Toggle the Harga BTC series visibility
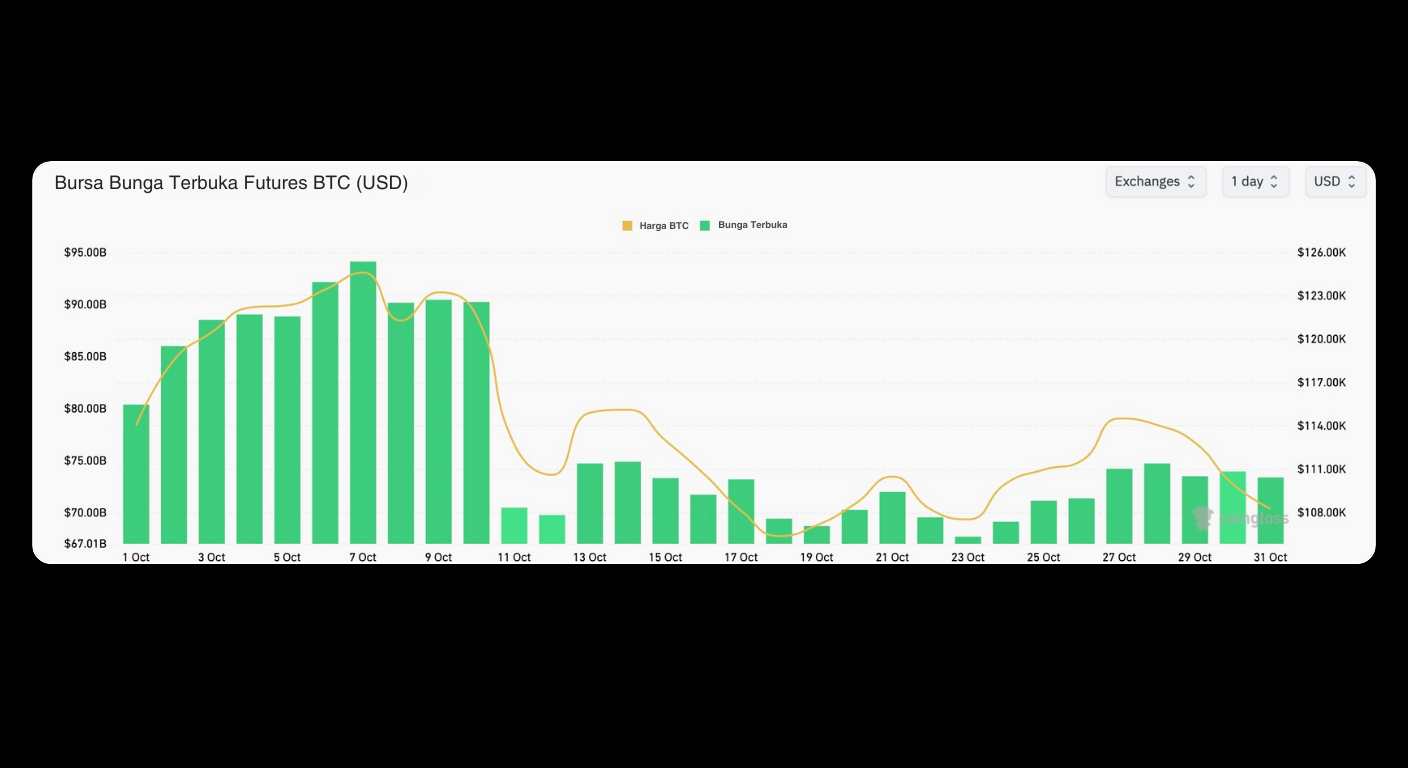 [x=655, y=225]
